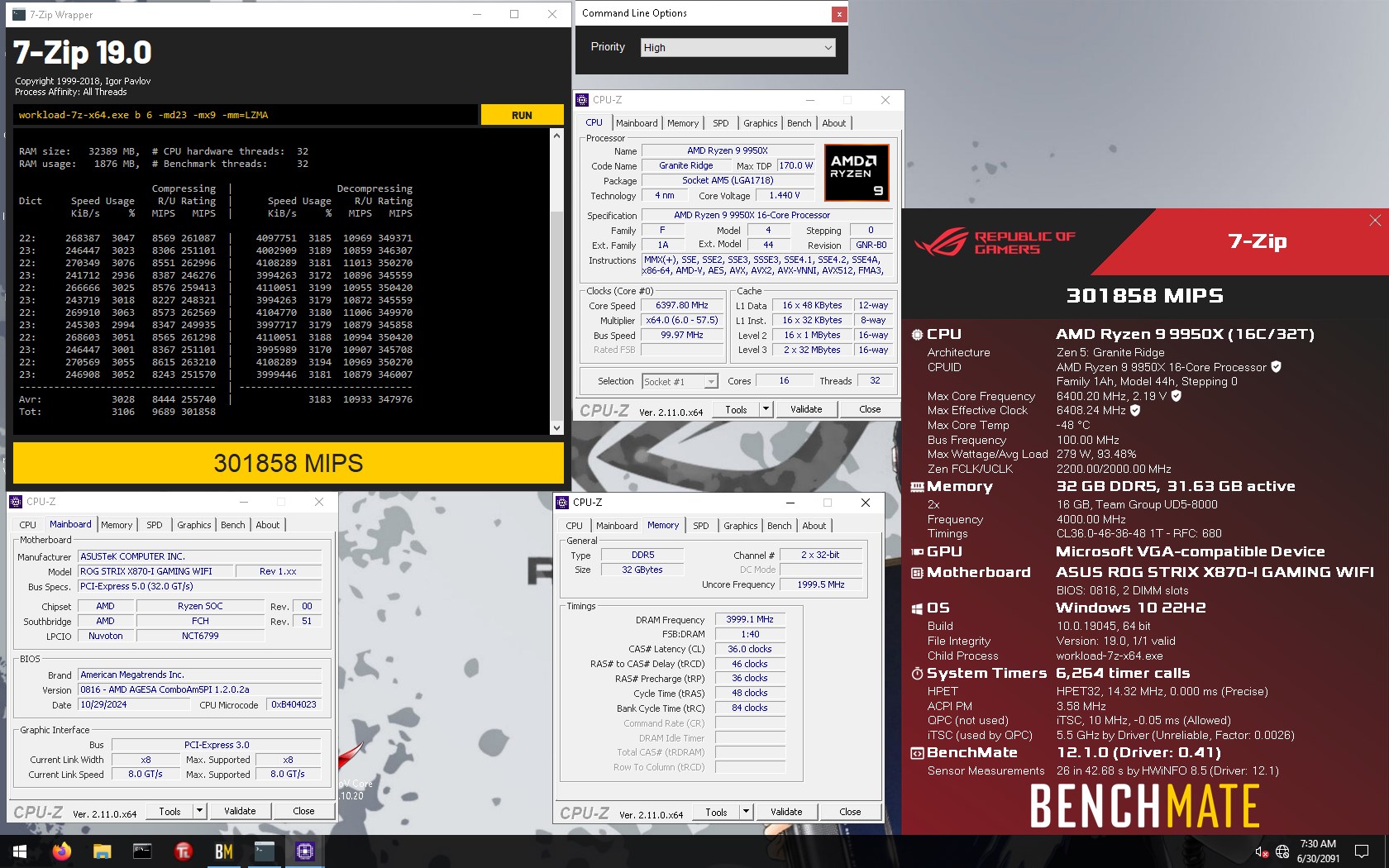This screenshot has height=868, width=1389.
Task: Click the muted volume icon in the system tray
Action: (x=1262, y=851)
